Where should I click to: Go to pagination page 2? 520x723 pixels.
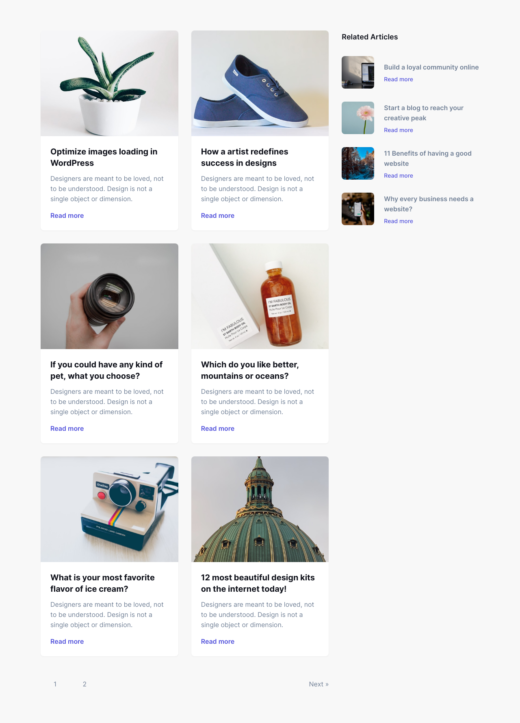coord(84,684)
